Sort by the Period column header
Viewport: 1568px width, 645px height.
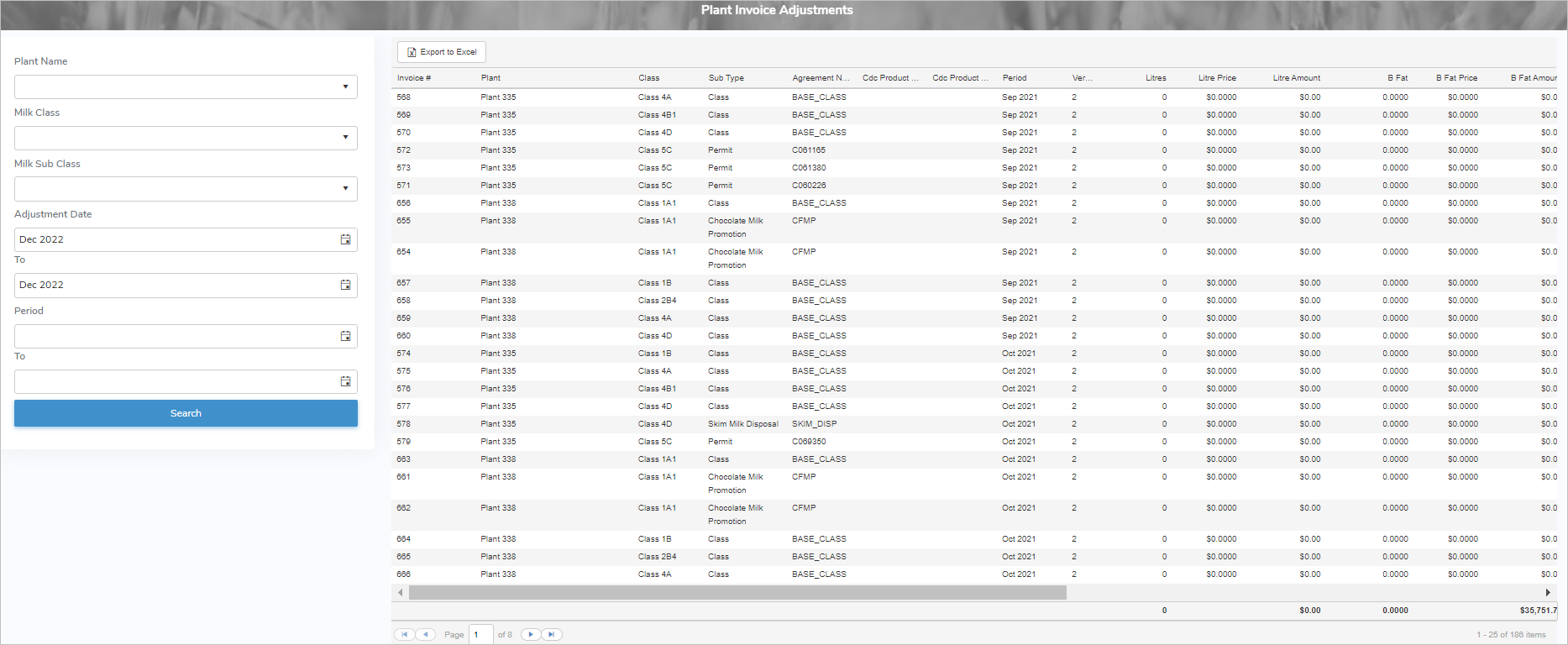pos(1015,78)
